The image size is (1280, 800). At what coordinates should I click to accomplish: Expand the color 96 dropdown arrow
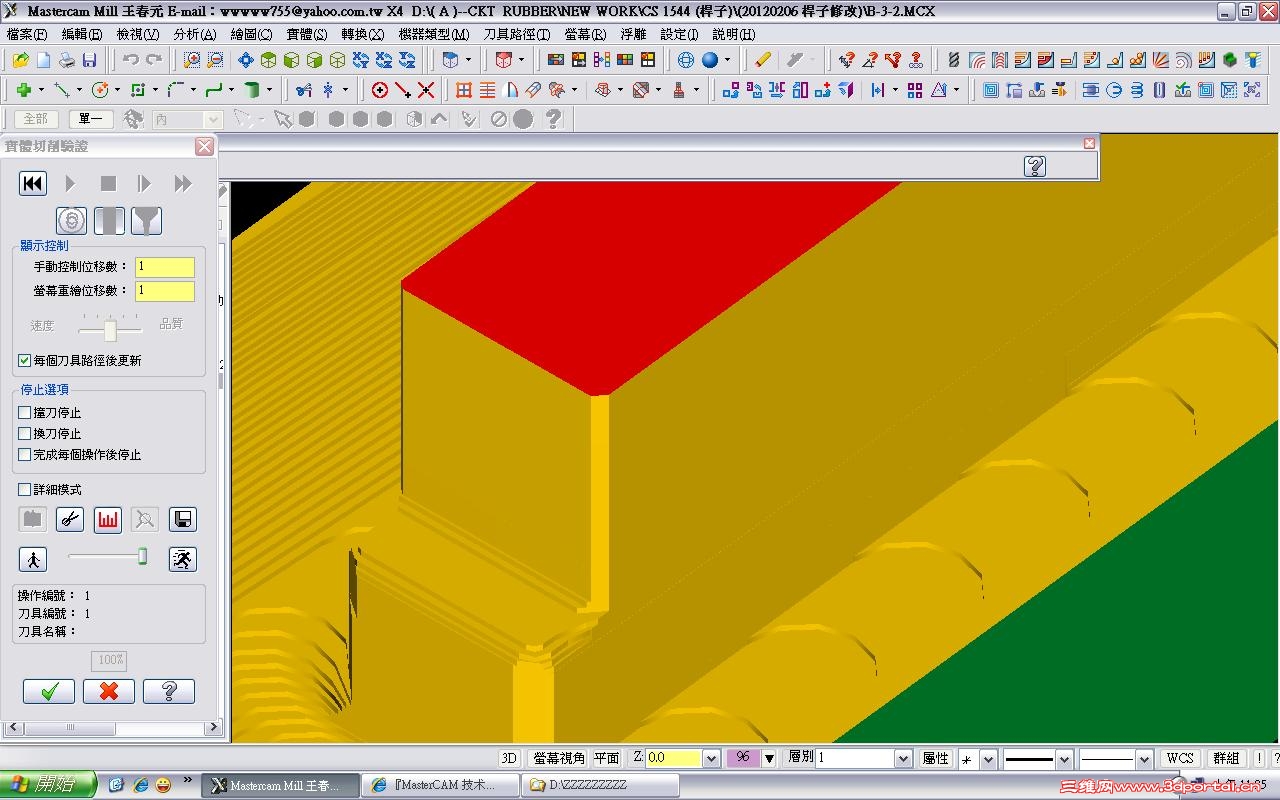(x=769, y=758)
